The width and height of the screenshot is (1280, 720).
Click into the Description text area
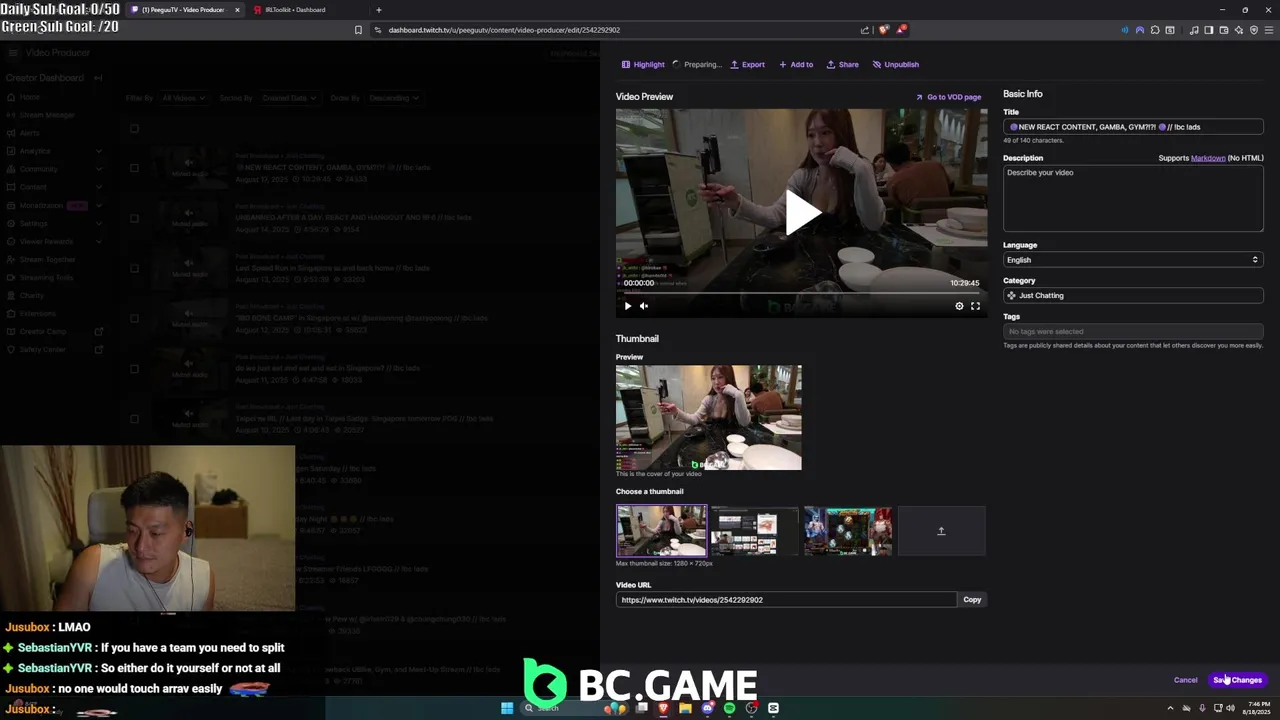(x=1133, y=198)
